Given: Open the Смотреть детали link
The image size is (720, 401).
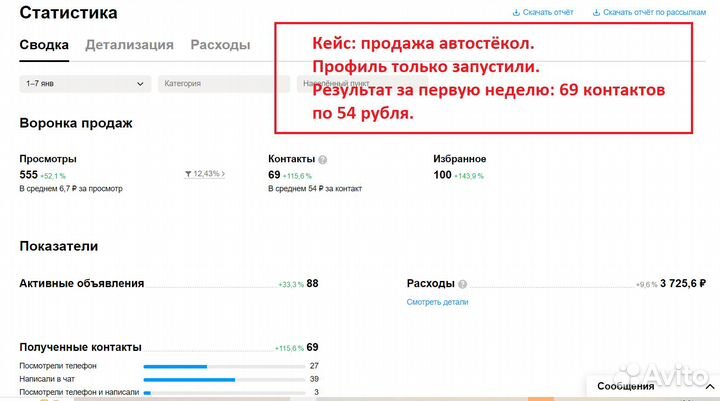Looking at the screenshot, I should [437, 302].
